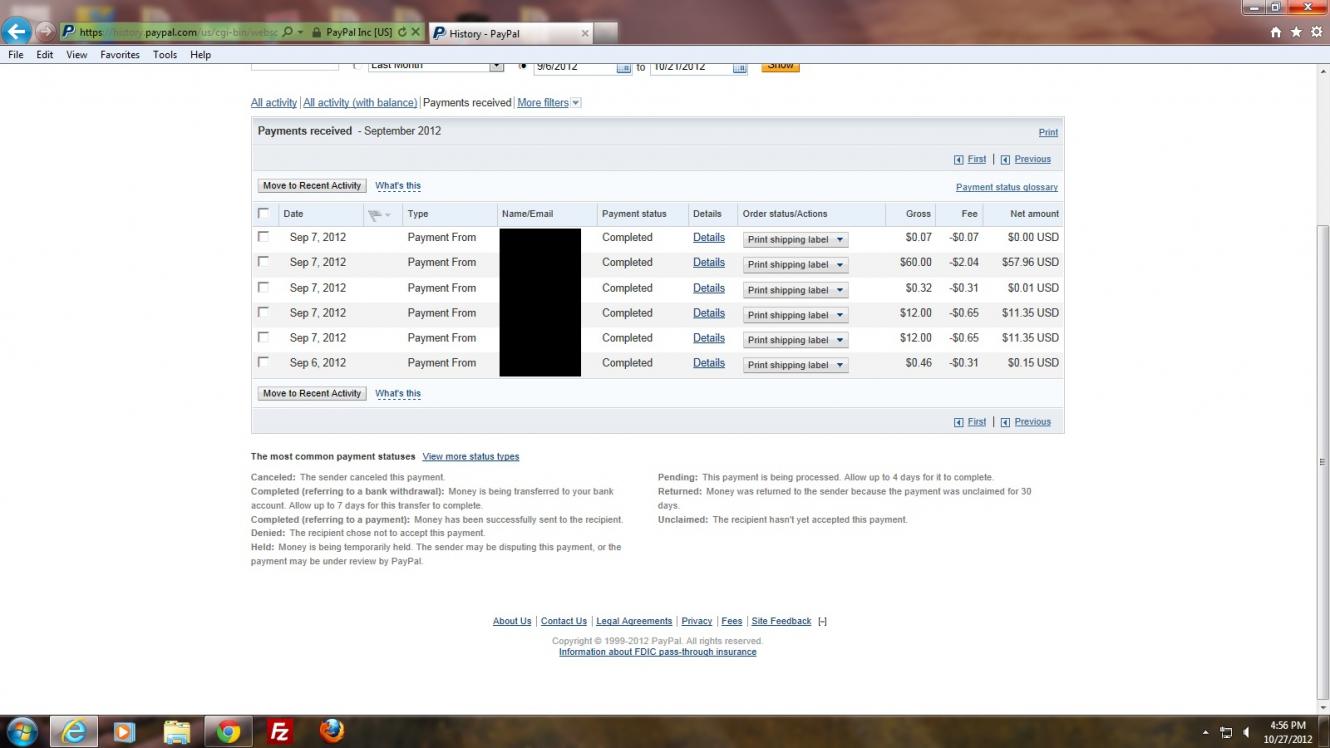The height and width of the screenshot is (748, 1330).
Task: Click the Show button
Action: pyautogui.click(x=780, y=66)
